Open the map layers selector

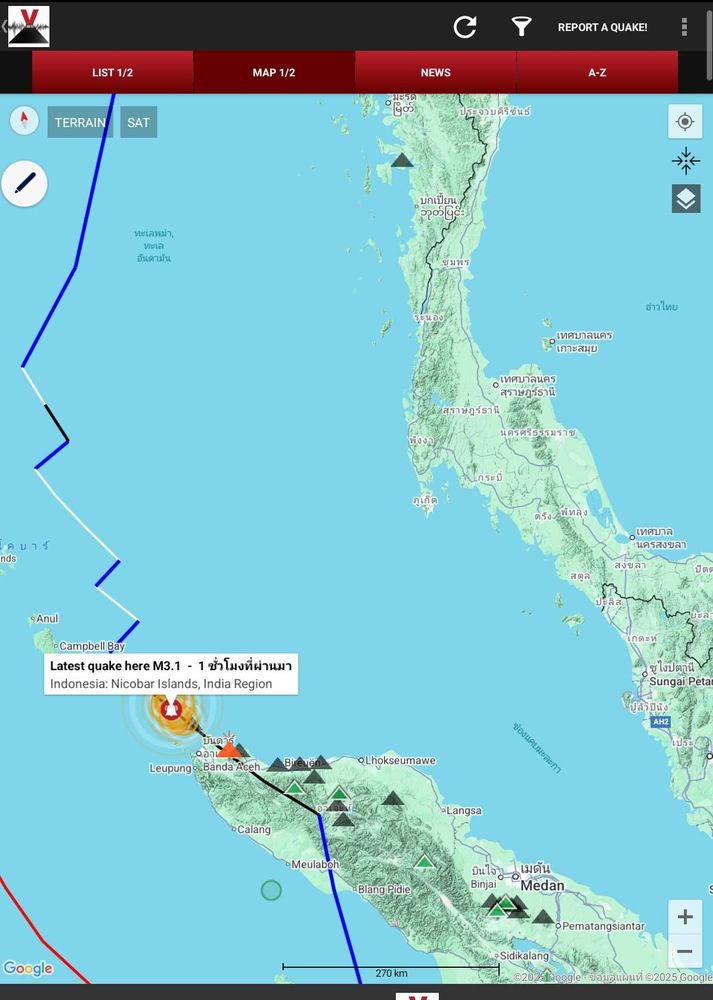click(x=686, y=199)
